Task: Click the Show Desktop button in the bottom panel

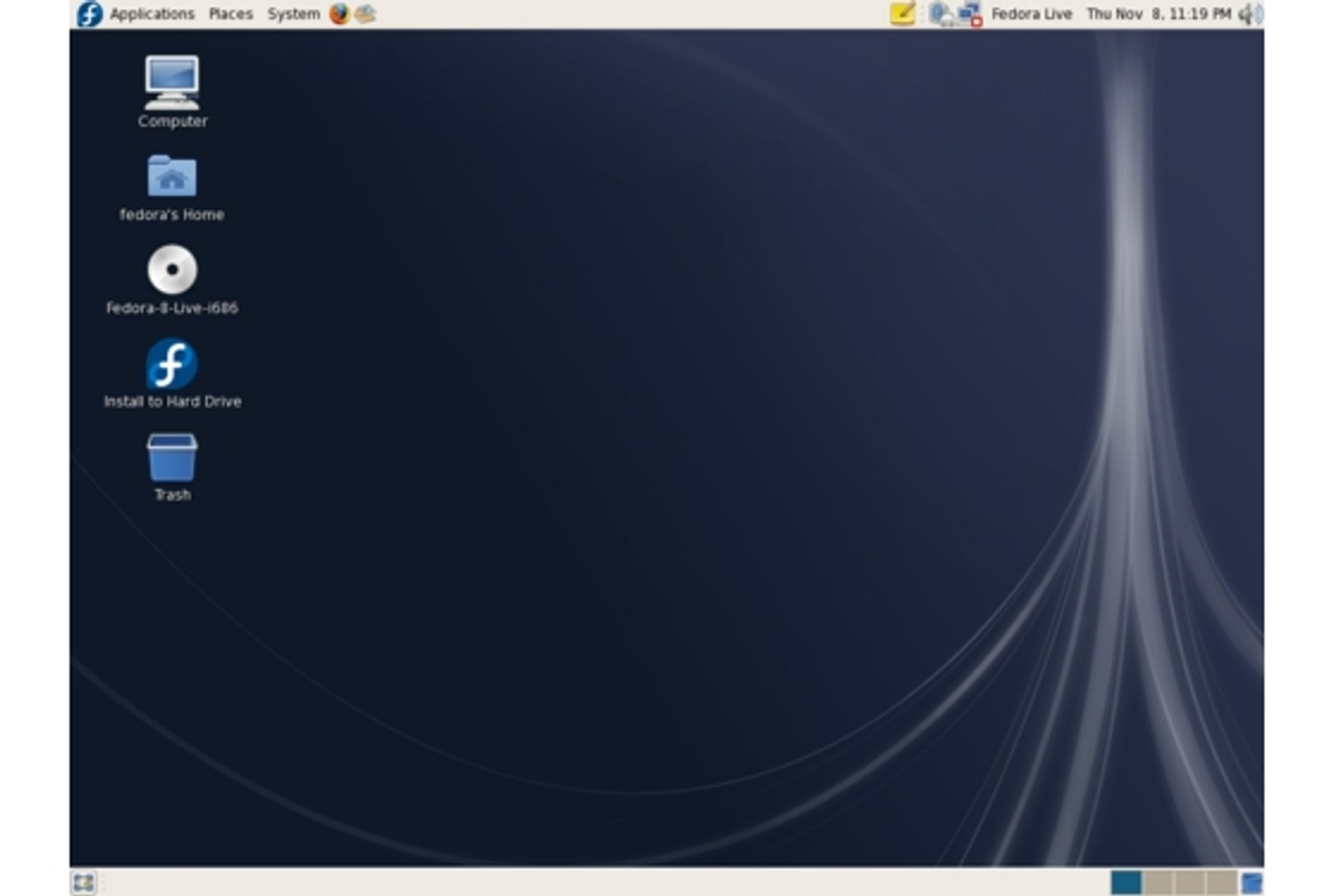Action: [84, 883]
